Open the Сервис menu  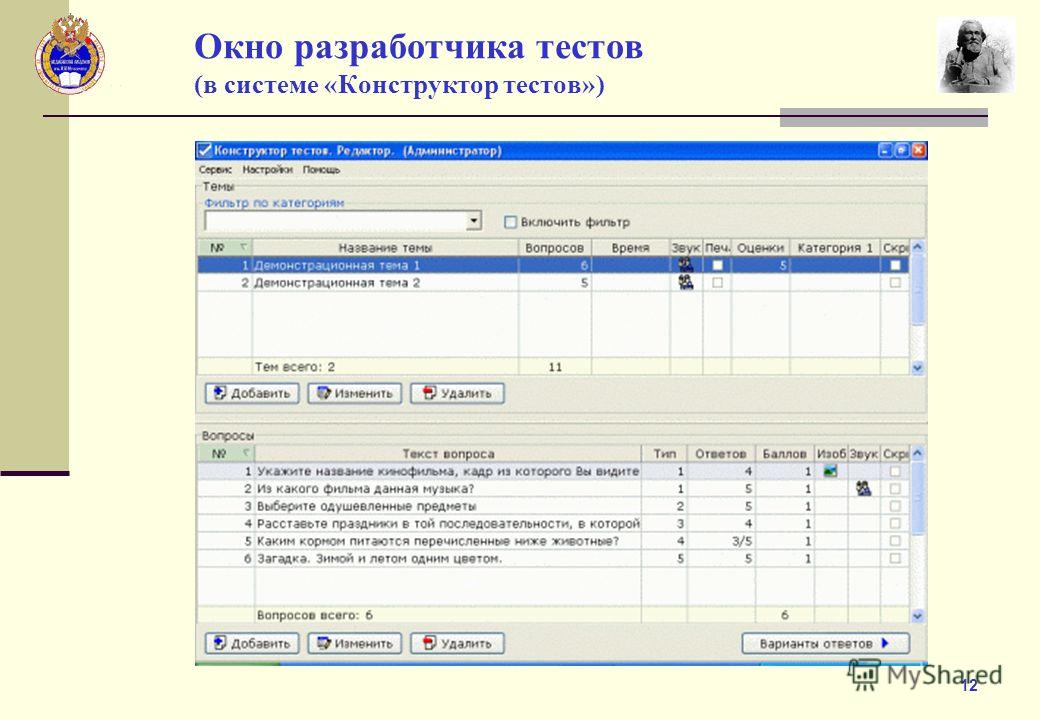pyautogui.click(x=216, y=170)
